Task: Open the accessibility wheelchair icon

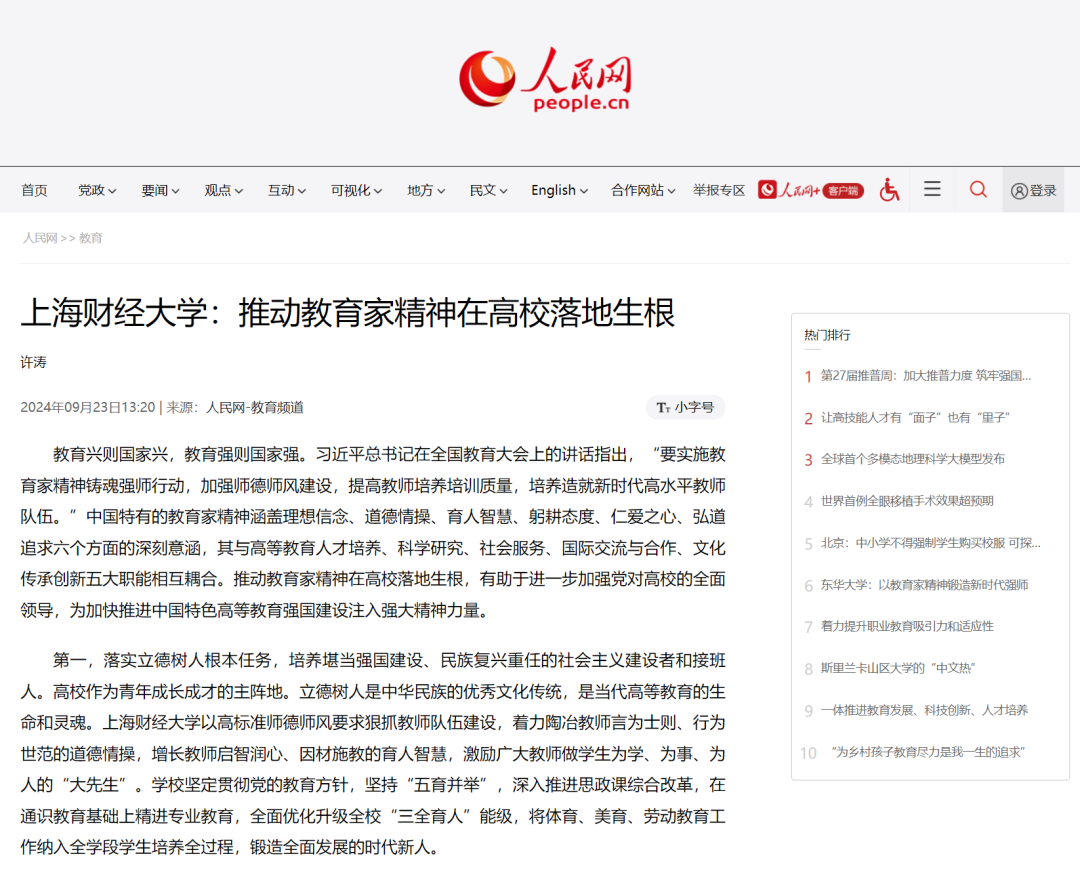Action: [x=889, y=189]
